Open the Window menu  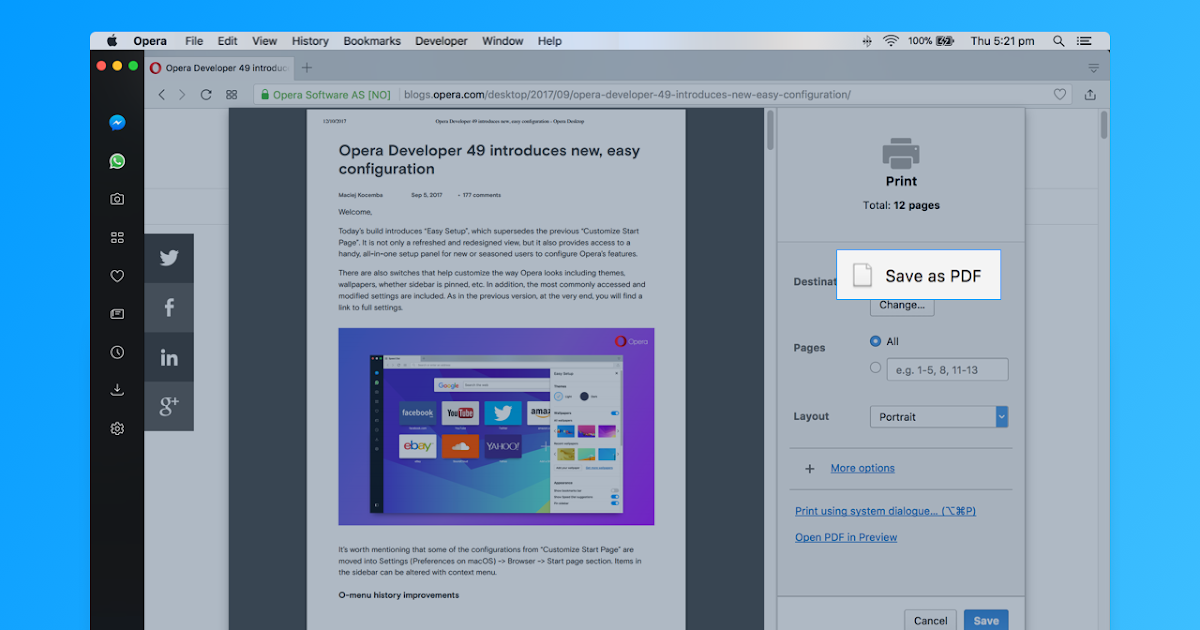click(x=503, y=41)
